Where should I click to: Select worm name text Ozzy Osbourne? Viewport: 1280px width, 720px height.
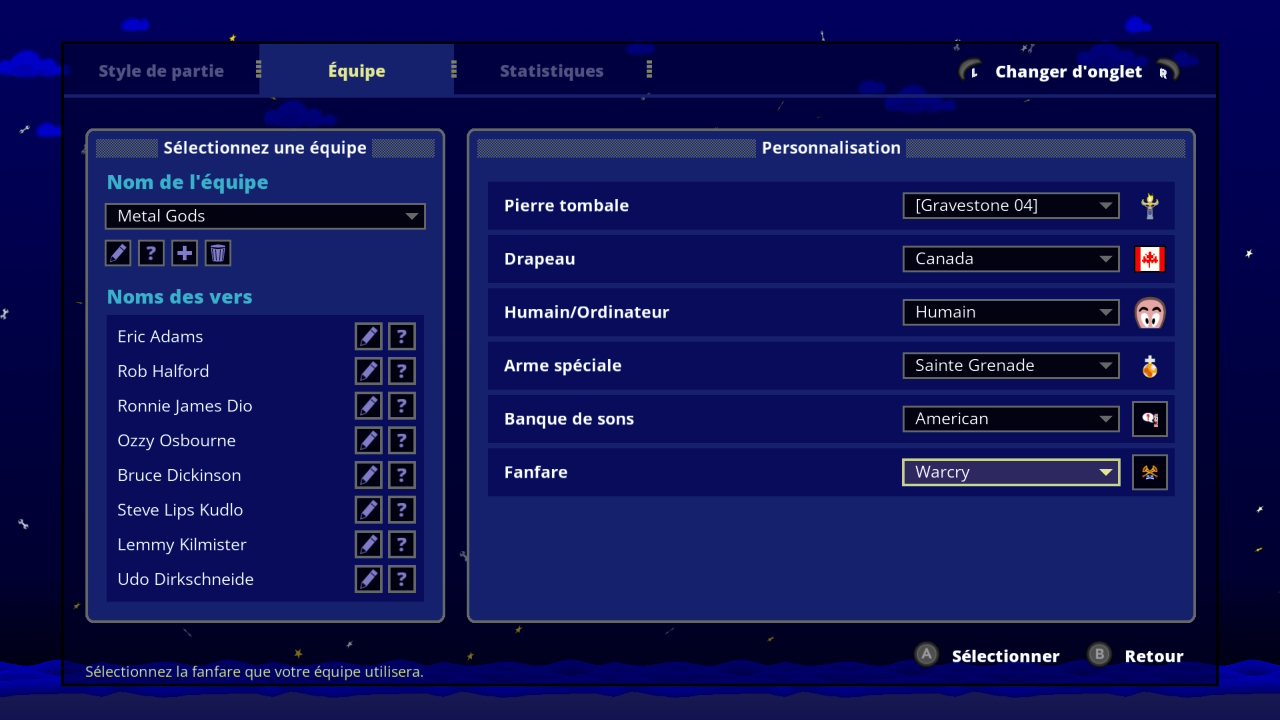175,440
